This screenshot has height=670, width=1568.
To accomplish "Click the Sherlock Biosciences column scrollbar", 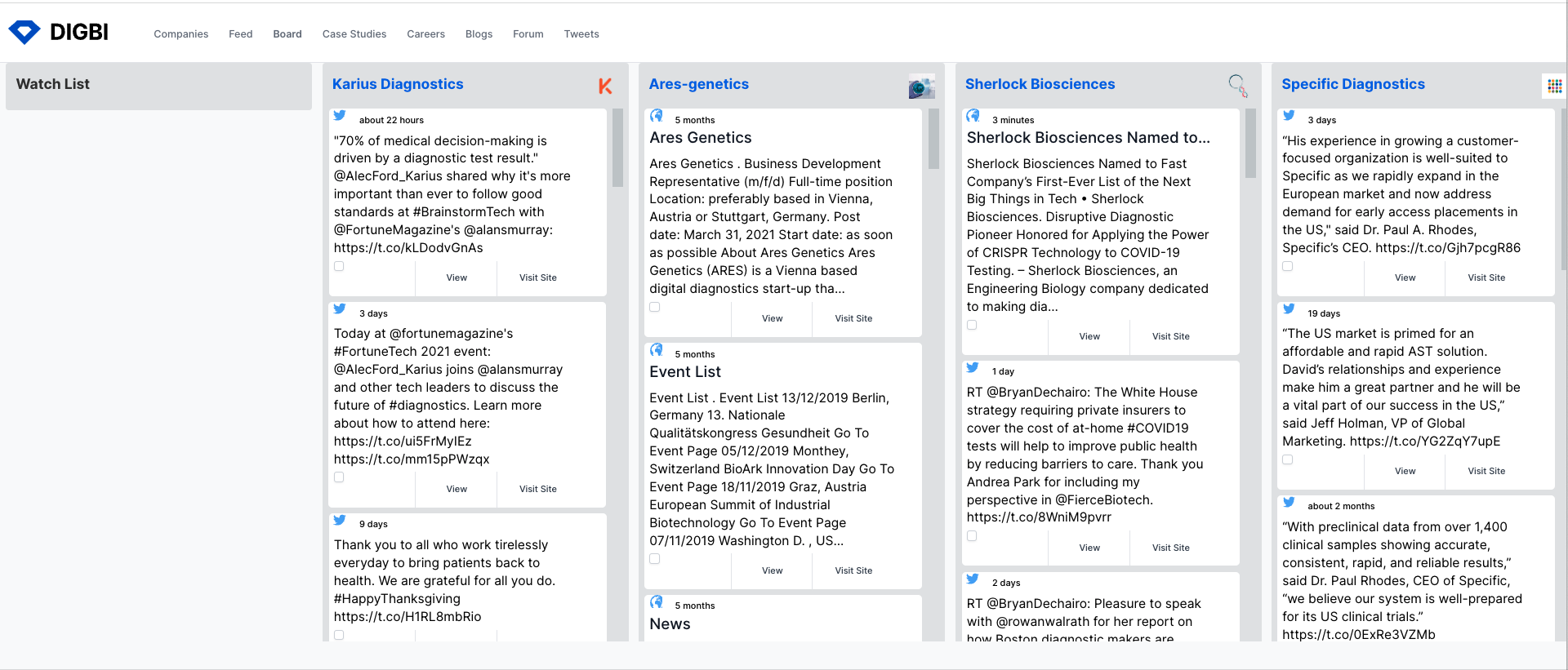I will coord(1250,143).
